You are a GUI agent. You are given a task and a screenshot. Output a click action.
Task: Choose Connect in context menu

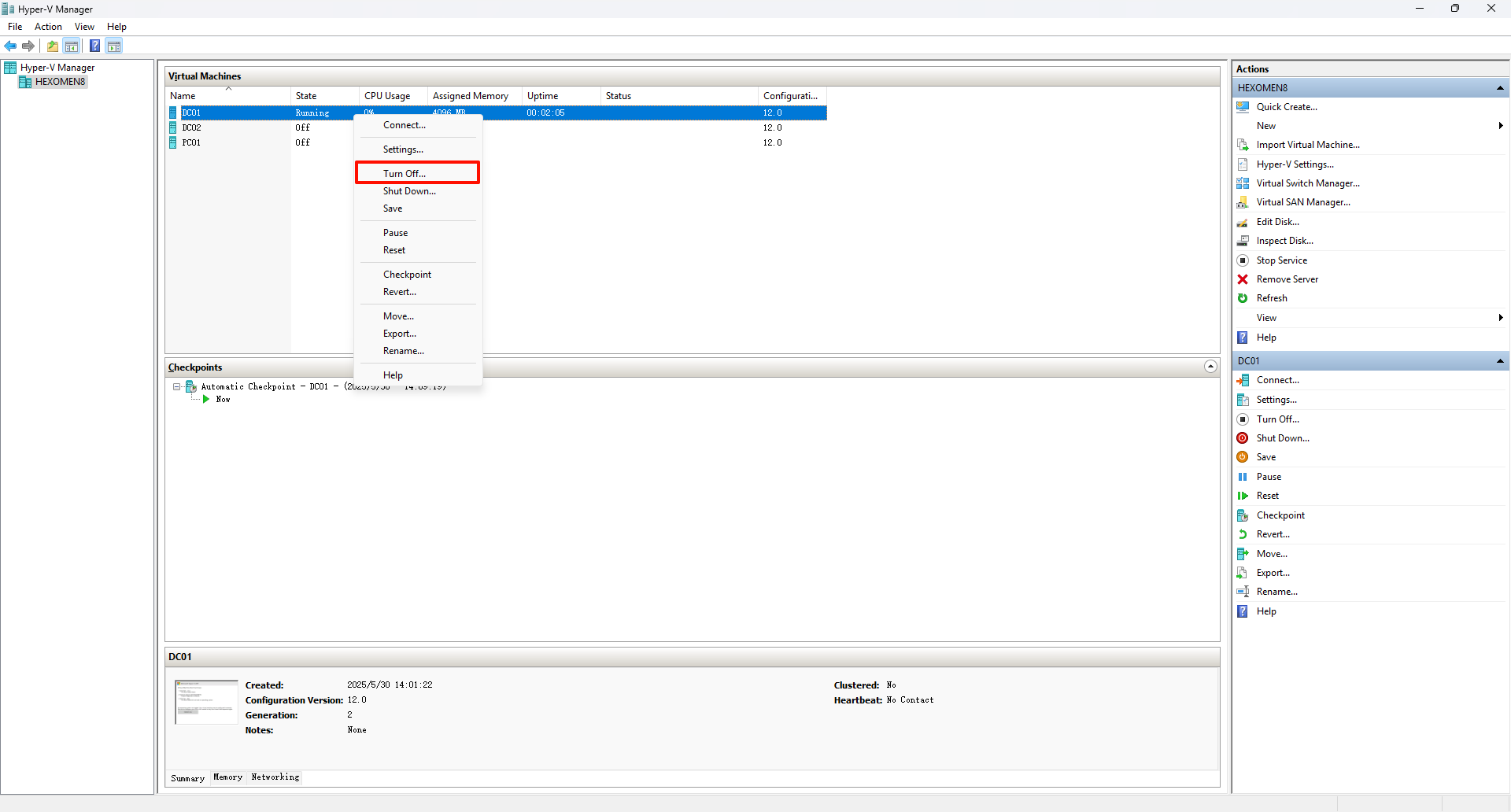pyautogui.click(x=418, y=125)
